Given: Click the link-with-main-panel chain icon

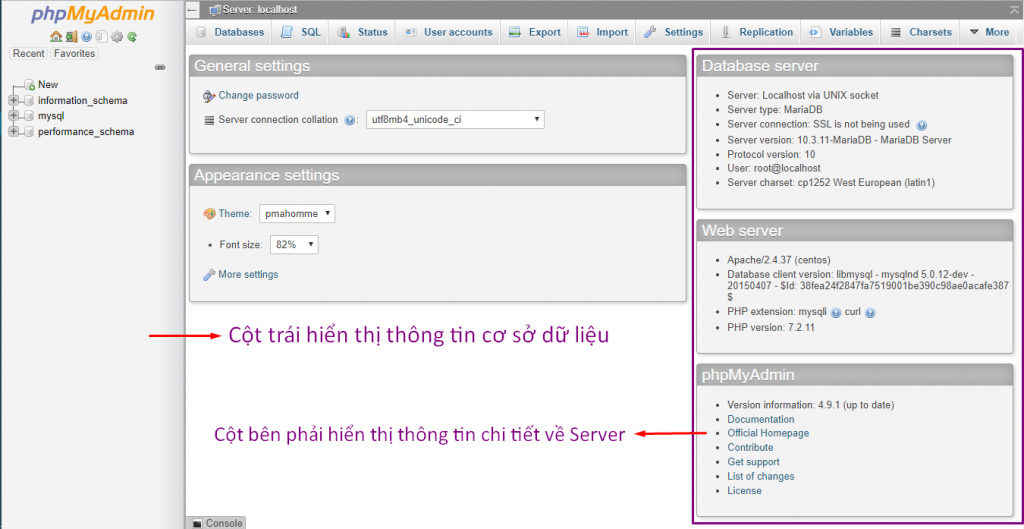Looking at the screenshot, I should [x=160, y=67].
